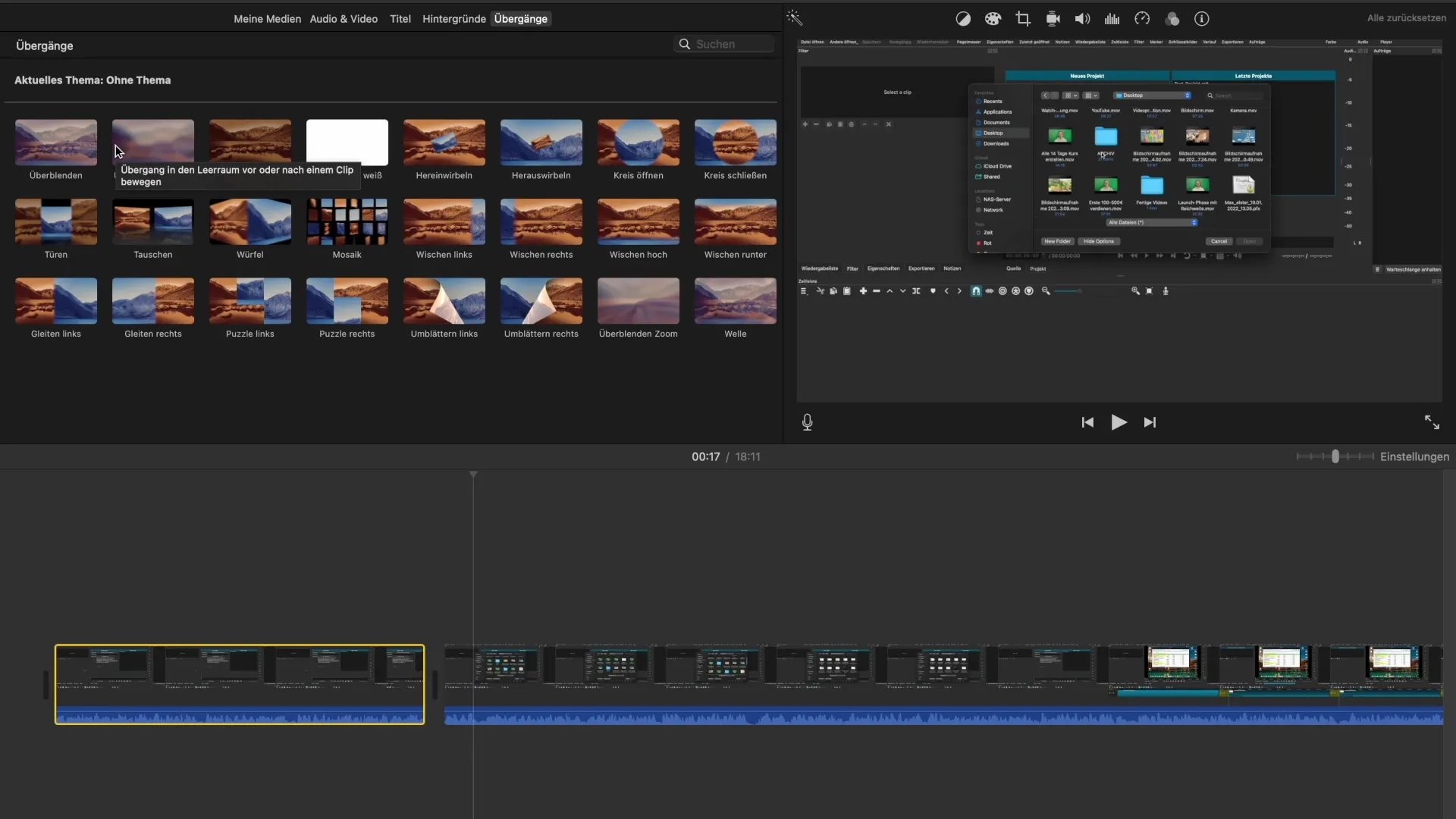Click the Suchen search field
The height and width of the screenshot is (819, 1456).
(x=724, y=44)
